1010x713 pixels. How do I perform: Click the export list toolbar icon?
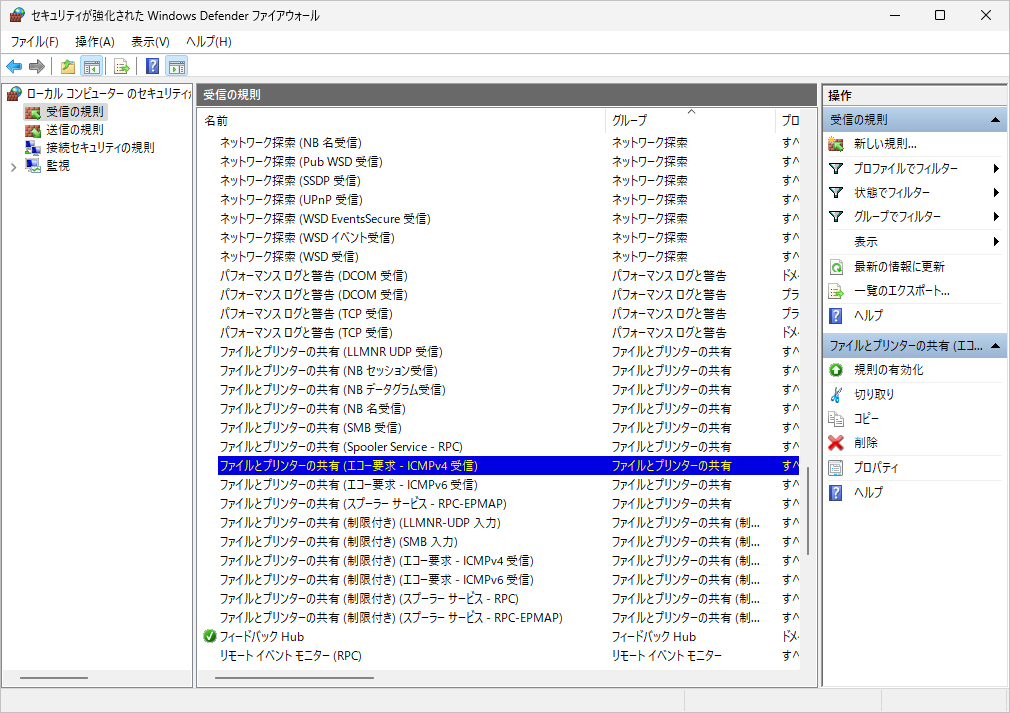[x=121, y=66]
